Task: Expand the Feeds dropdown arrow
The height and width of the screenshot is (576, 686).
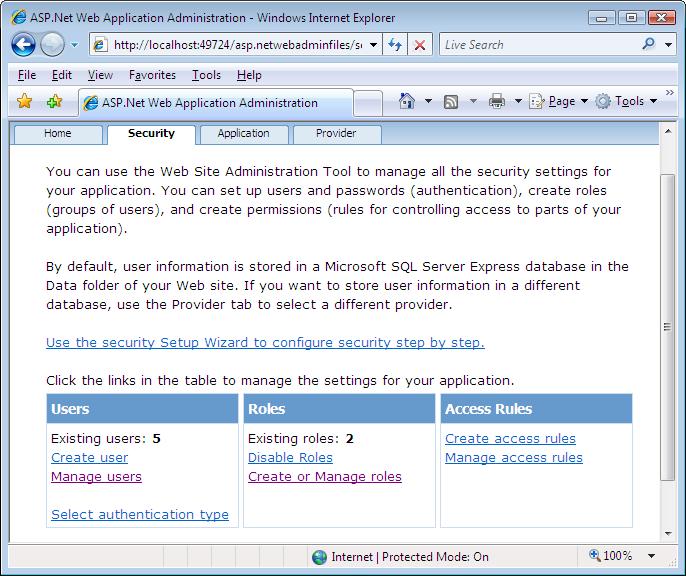Action: pos(473,101)
